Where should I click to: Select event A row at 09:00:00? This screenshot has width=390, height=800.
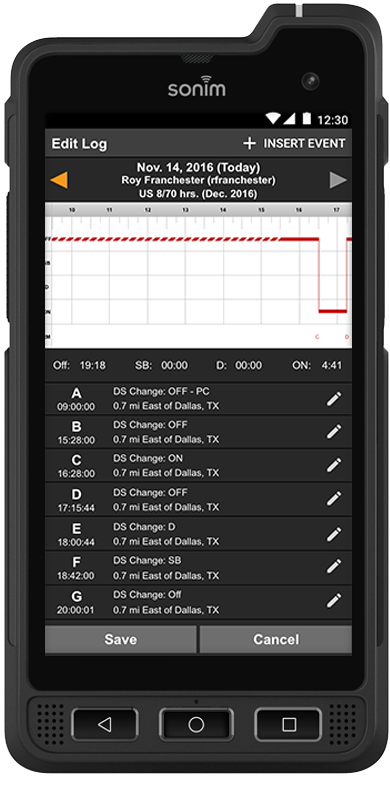(198, 399)
